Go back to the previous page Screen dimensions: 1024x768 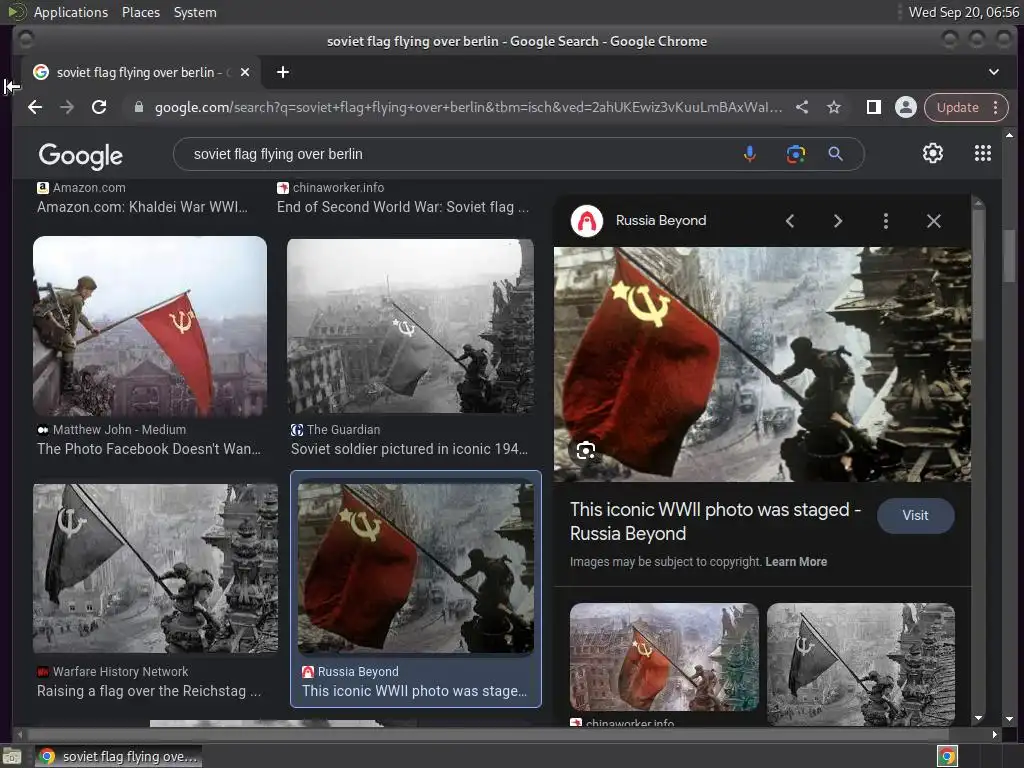coord(35,107)
